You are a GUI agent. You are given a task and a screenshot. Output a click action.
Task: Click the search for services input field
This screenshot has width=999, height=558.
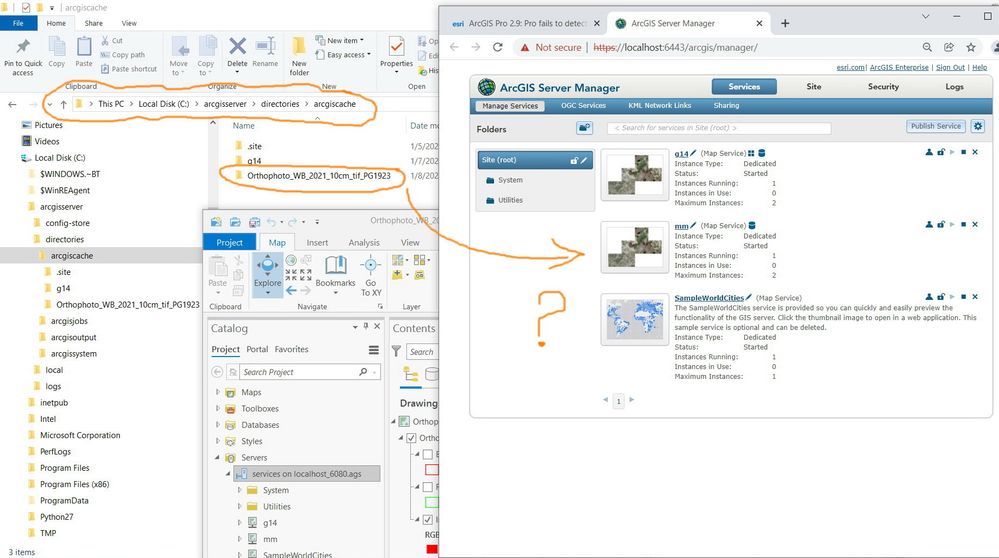coord(719,128)
